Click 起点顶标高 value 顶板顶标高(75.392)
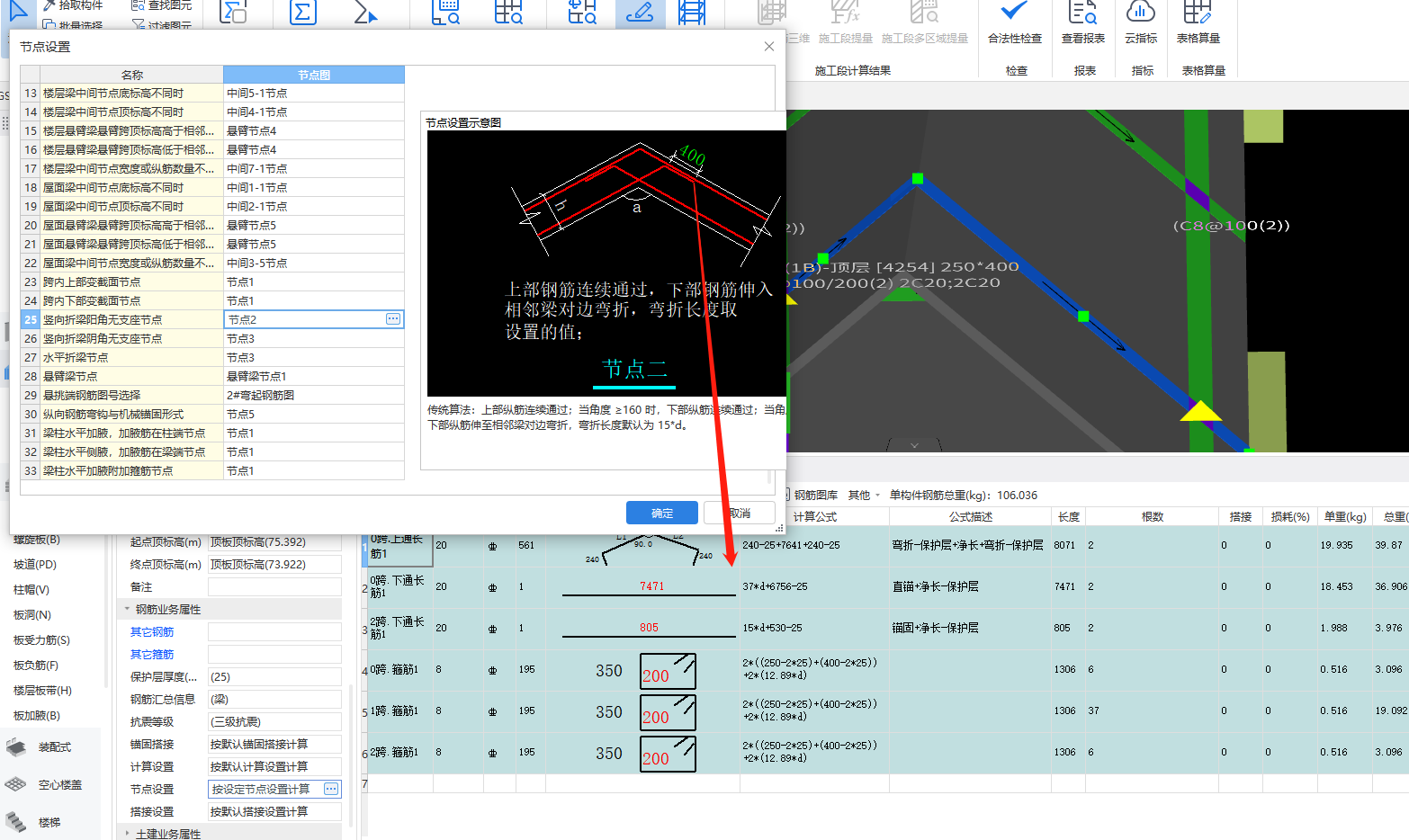This screenshot has width=1409, height=840. pyautogui.click(x=274, y=541)
